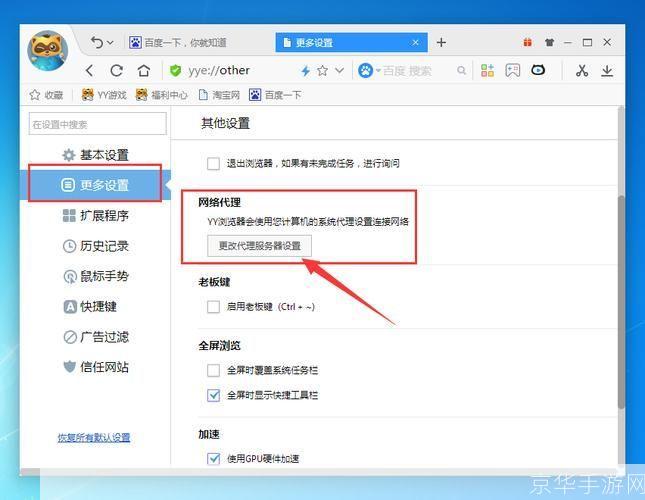Click the back navigation arrow

coord(90,71)
